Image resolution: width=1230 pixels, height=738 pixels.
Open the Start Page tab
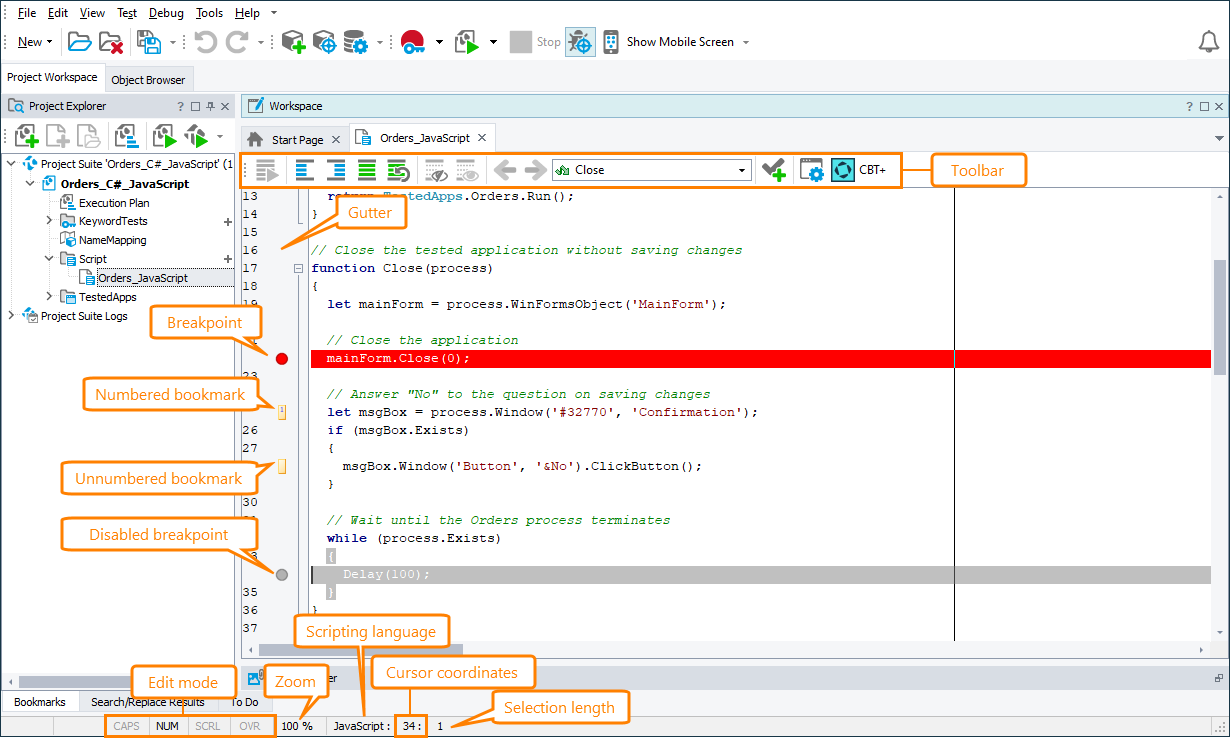pos(297,139)
